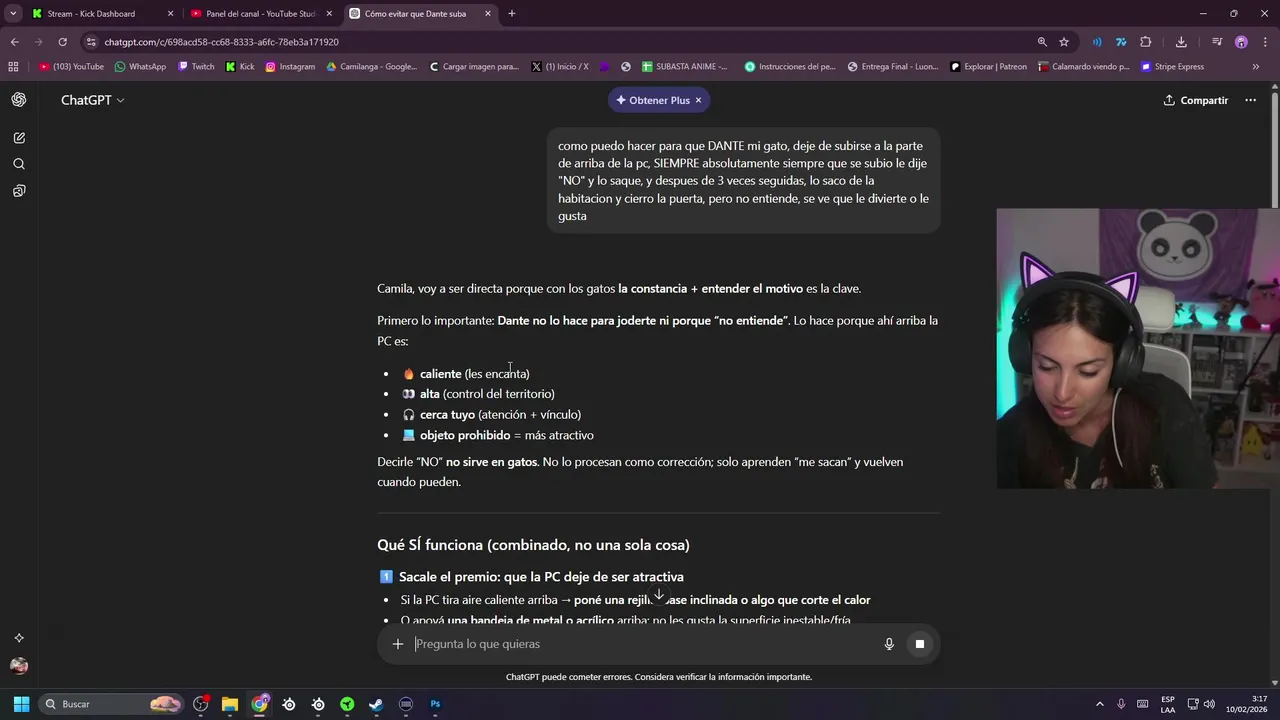Click the webcam overlay thumbnail
This screenshot has height=720, width=1280.
pos(1138,348)
